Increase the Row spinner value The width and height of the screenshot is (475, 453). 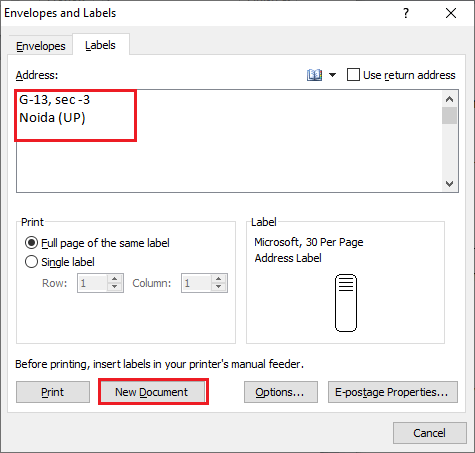pyautogui.click(x=115, y=279)
